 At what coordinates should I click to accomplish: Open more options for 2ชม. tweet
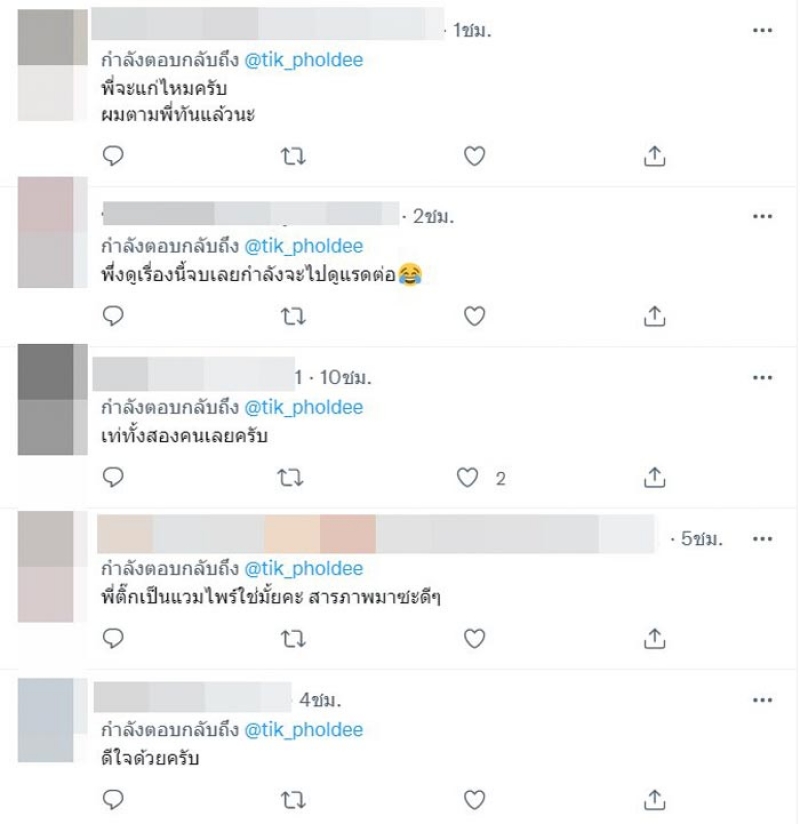coord(762,216)
